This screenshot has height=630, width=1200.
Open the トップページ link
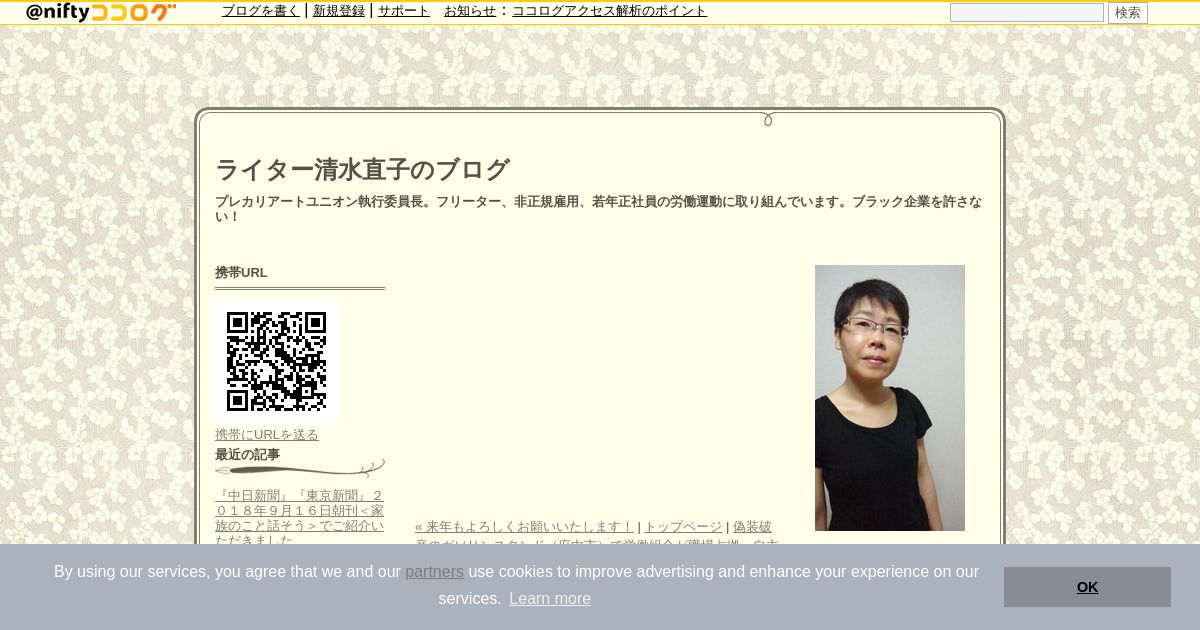pos(683,527)
